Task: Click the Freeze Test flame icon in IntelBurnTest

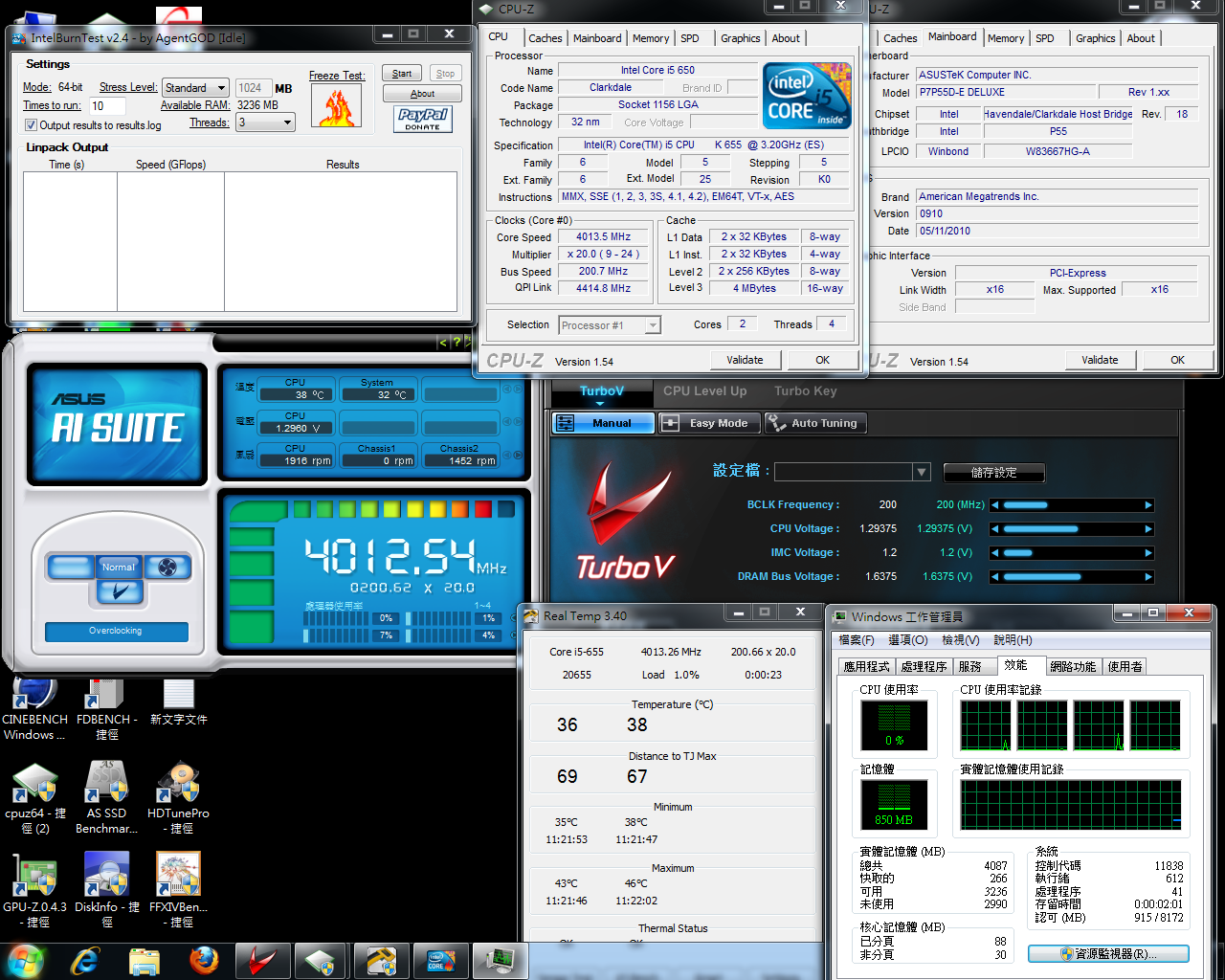Action: [x=336, y=105]
